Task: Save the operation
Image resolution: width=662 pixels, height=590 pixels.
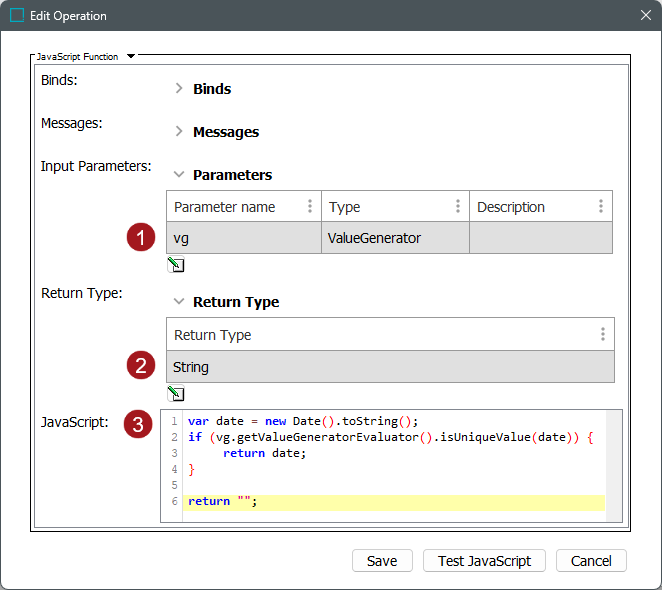Action: click(x=382, y=561)
